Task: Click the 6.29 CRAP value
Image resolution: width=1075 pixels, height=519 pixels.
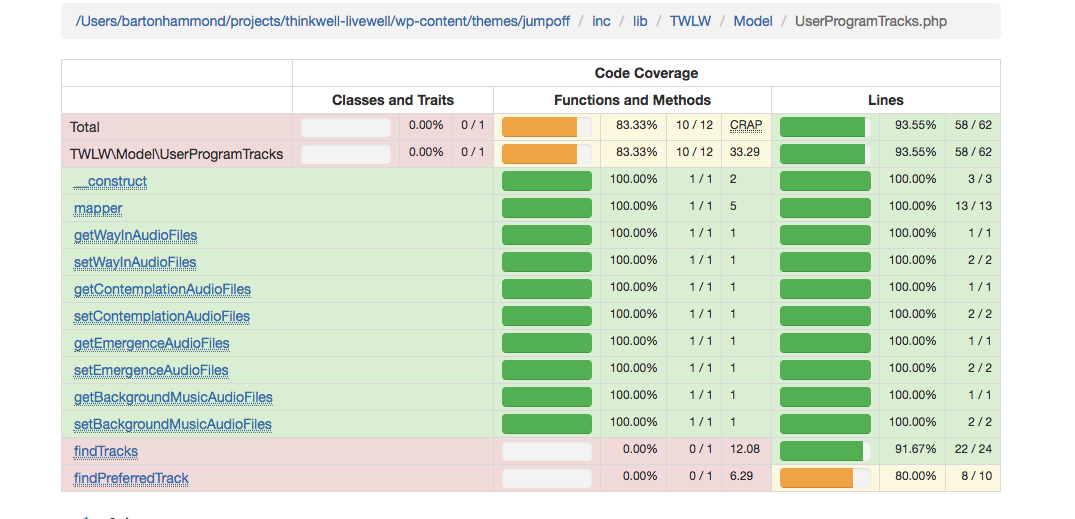Action: [741, 476]
